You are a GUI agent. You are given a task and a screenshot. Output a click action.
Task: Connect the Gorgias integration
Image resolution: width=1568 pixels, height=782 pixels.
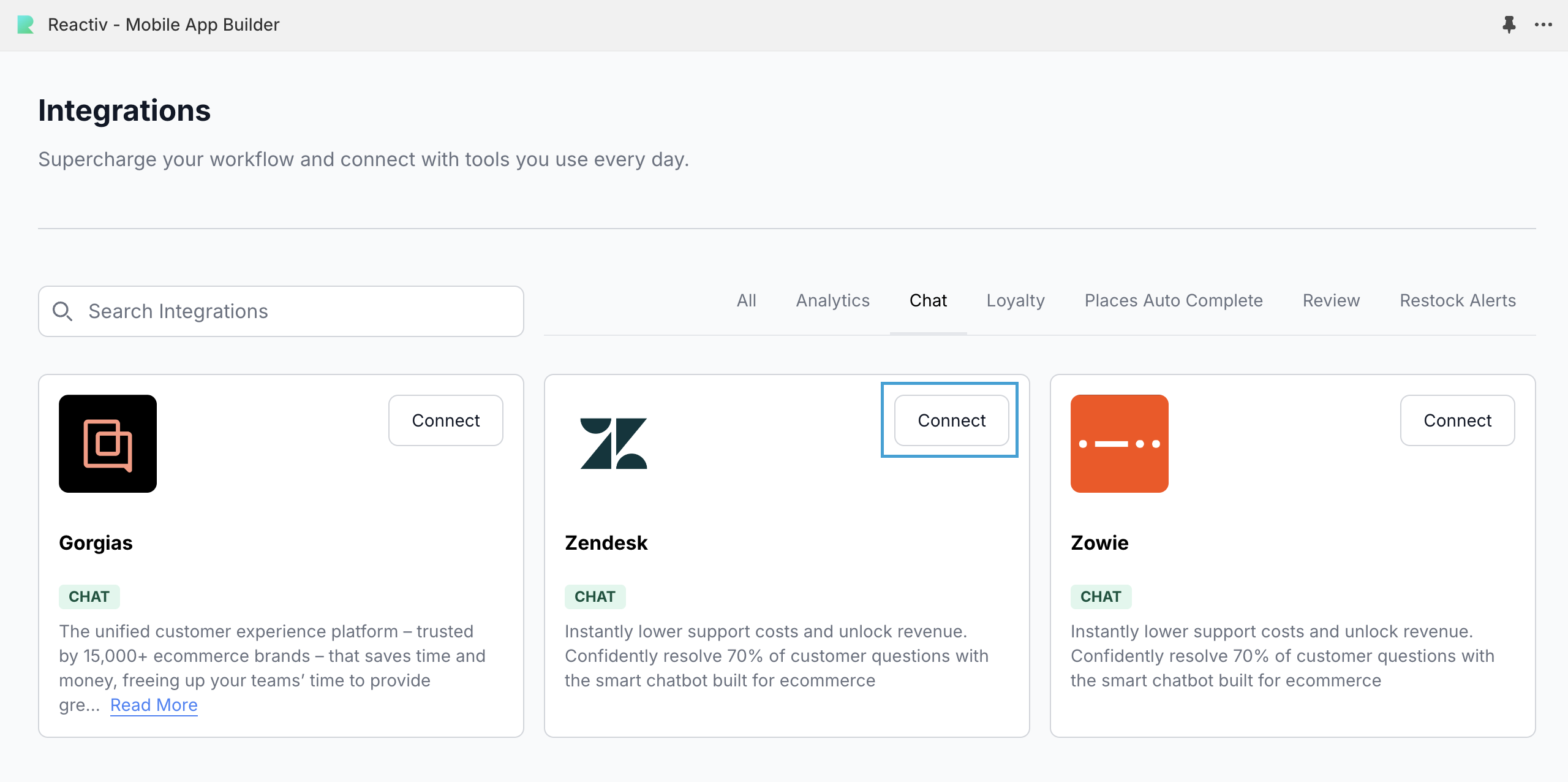click(445, 420)
